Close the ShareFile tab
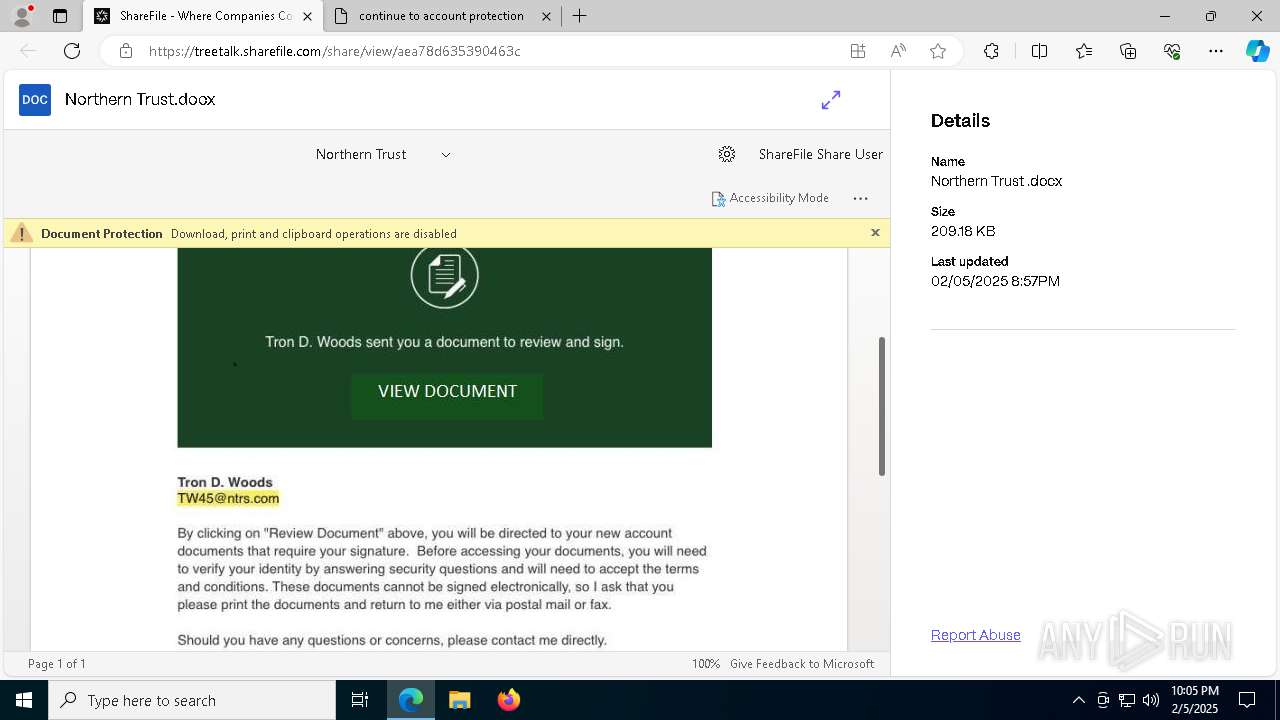1280x720 pixels. pyautogui.click(x=307, y=16)
